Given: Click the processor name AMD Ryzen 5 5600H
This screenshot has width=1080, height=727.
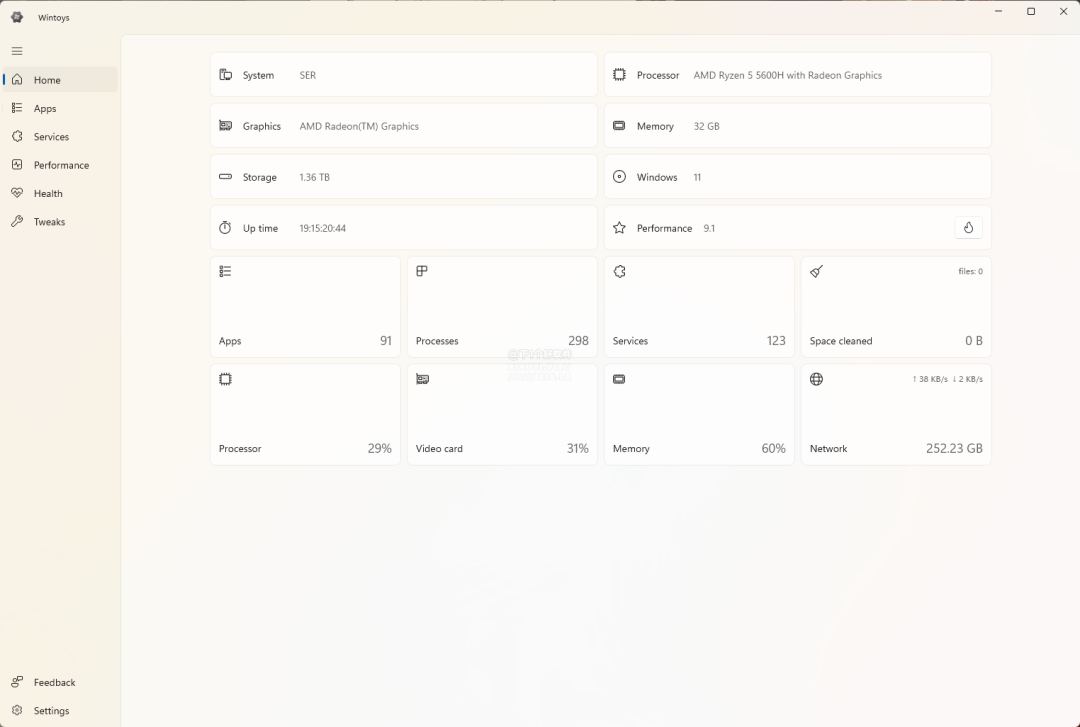Looking at the screenshot, I should click(x=787, y=75).
